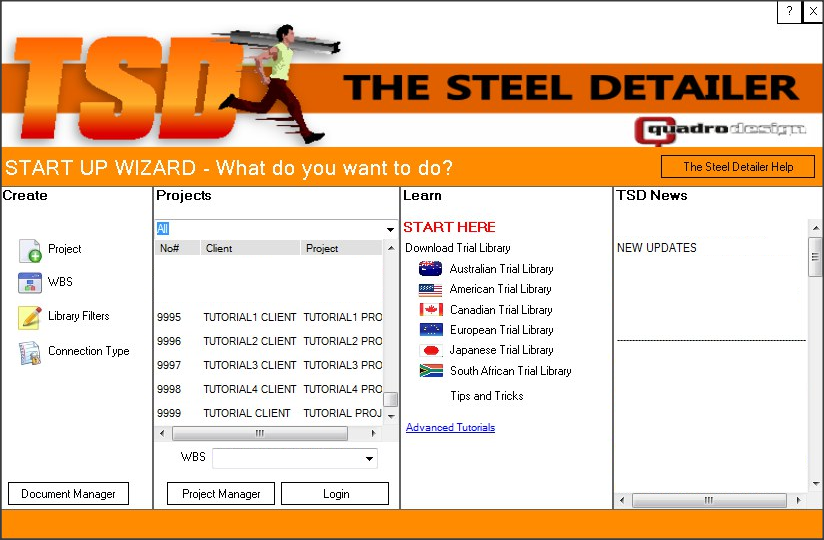Click the European Union flag icon

tap(430, 330)
